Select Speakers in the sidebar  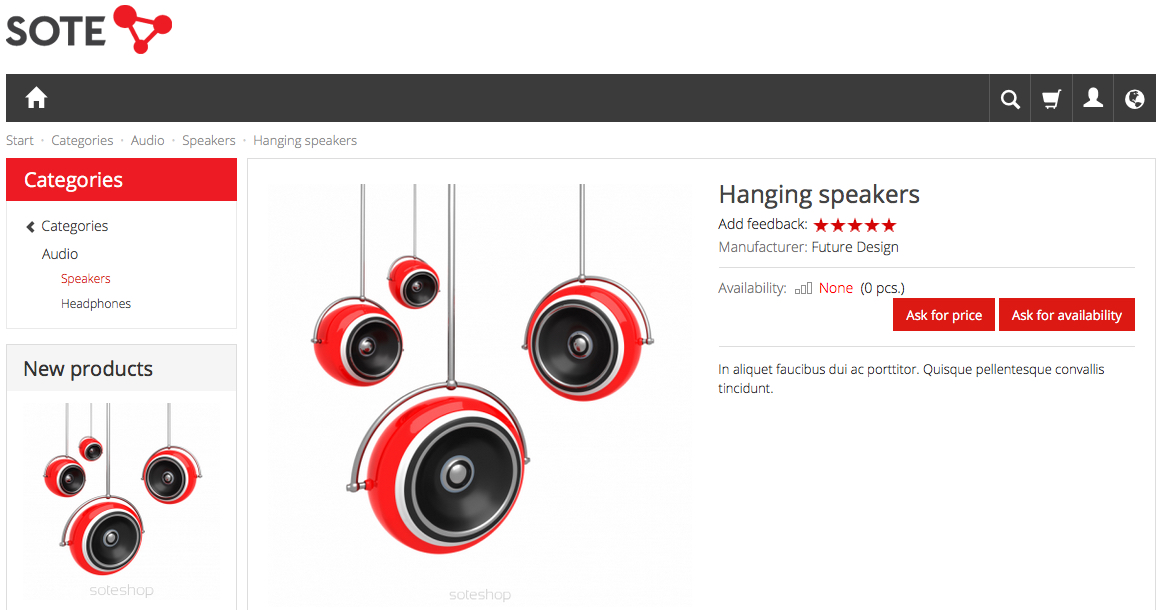(85, 279)
